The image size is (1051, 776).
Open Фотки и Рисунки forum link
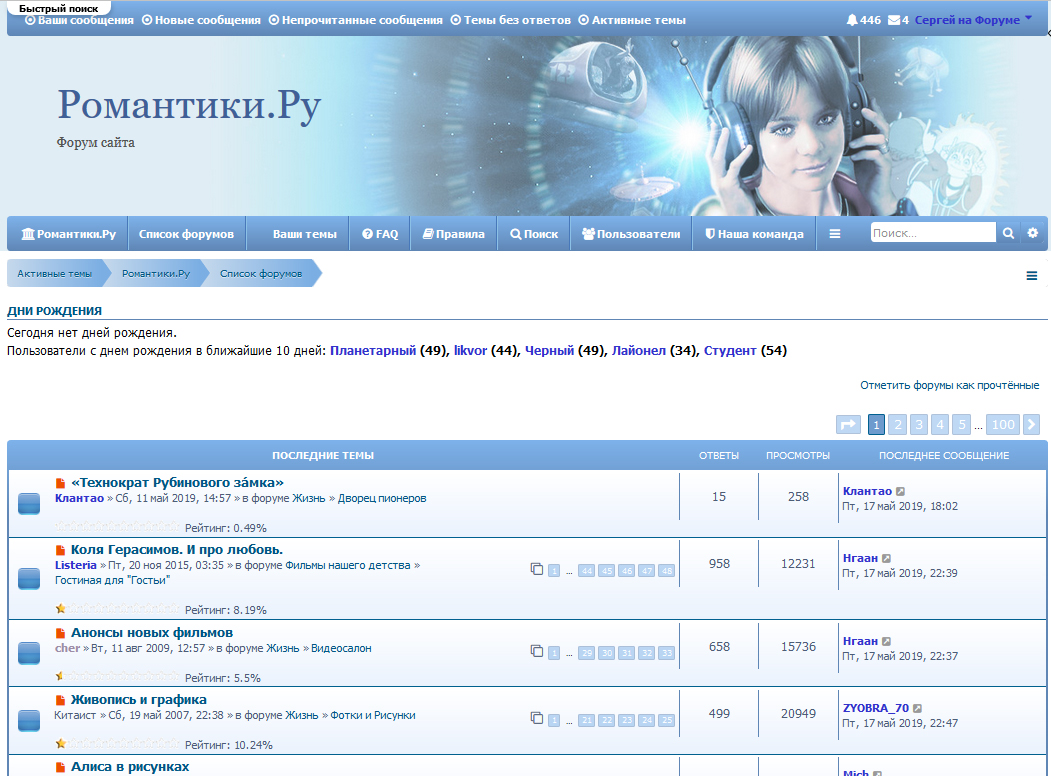pyautogui.click(x=373, y=716)
